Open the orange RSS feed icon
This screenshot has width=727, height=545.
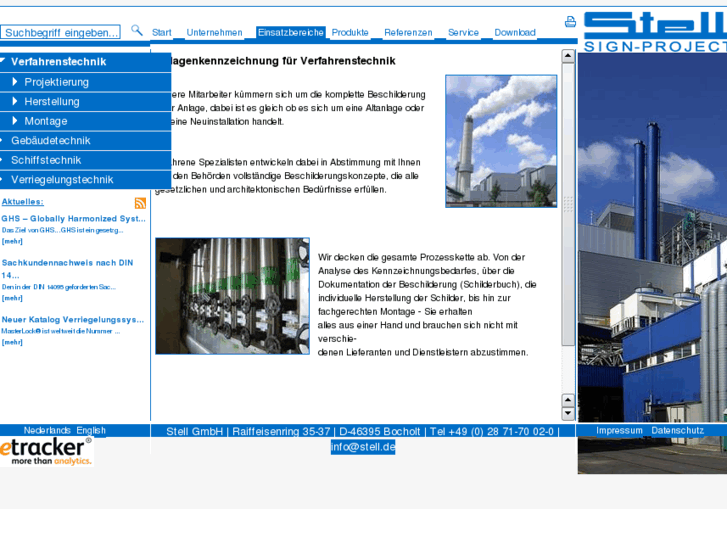140,203
